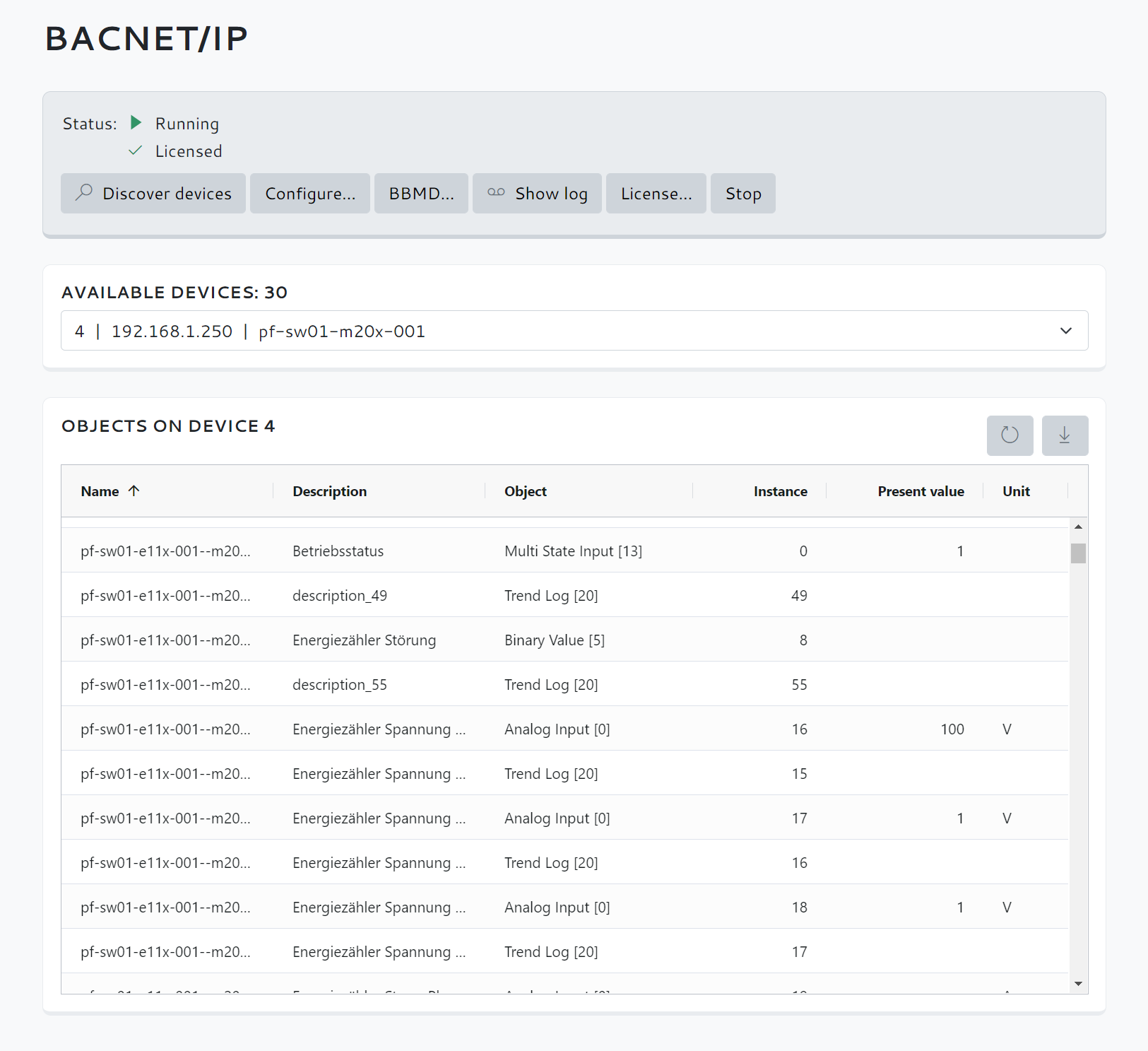
Task: Open the Configure... dialog
Action: point(310,194)
